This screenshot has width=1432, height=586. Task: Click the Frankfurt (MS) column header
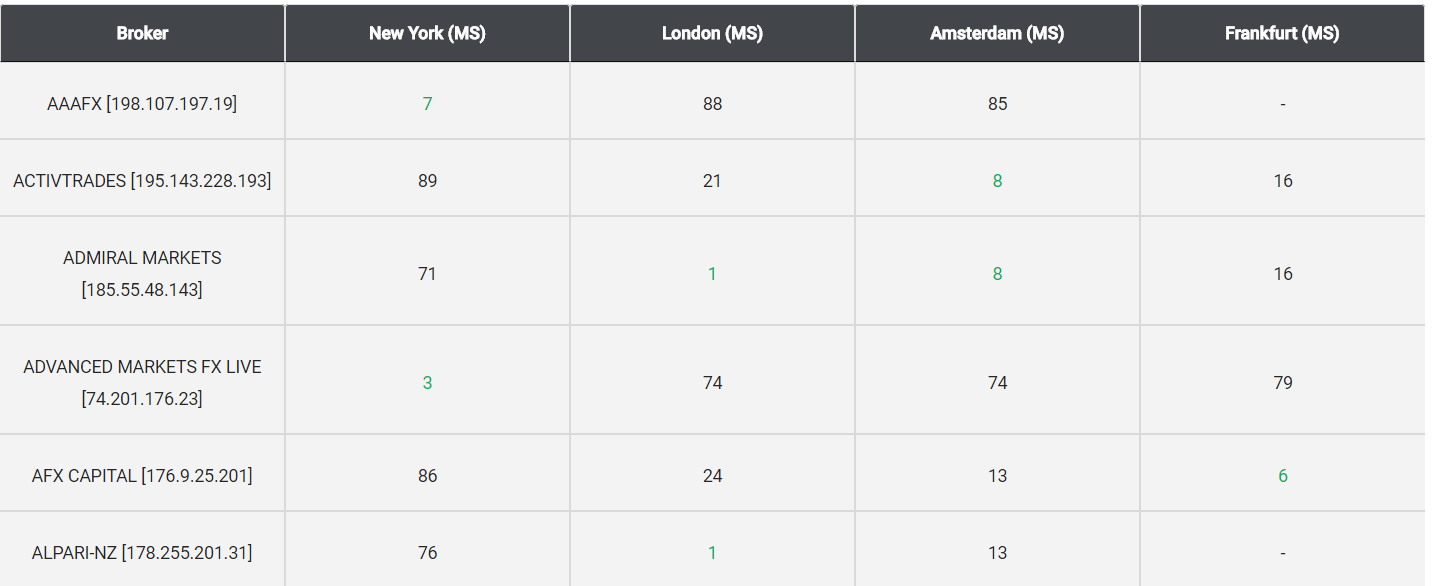coord(1282,33)
